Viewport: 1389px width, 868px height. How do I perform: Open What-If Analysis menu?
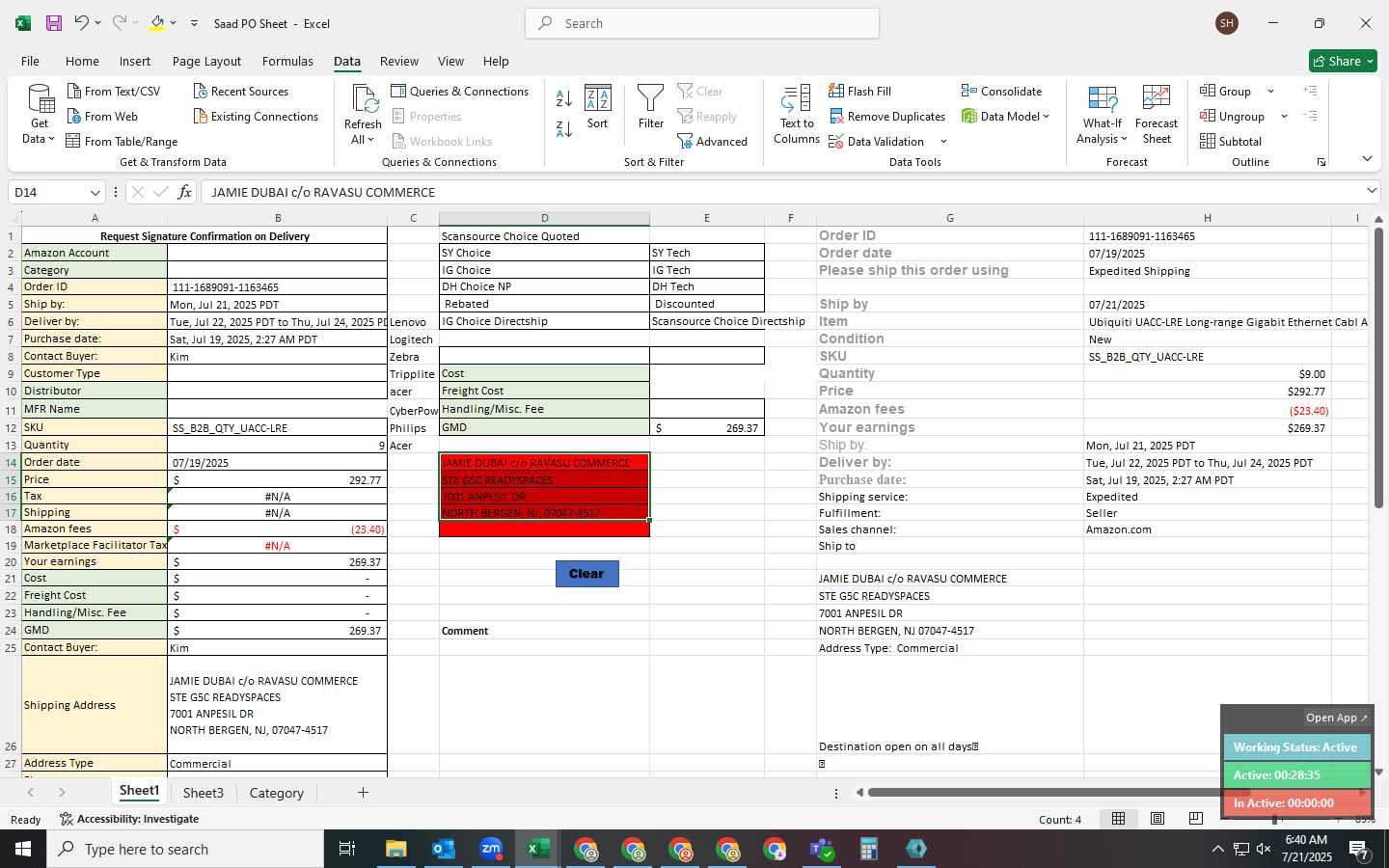click(1103, 114)
